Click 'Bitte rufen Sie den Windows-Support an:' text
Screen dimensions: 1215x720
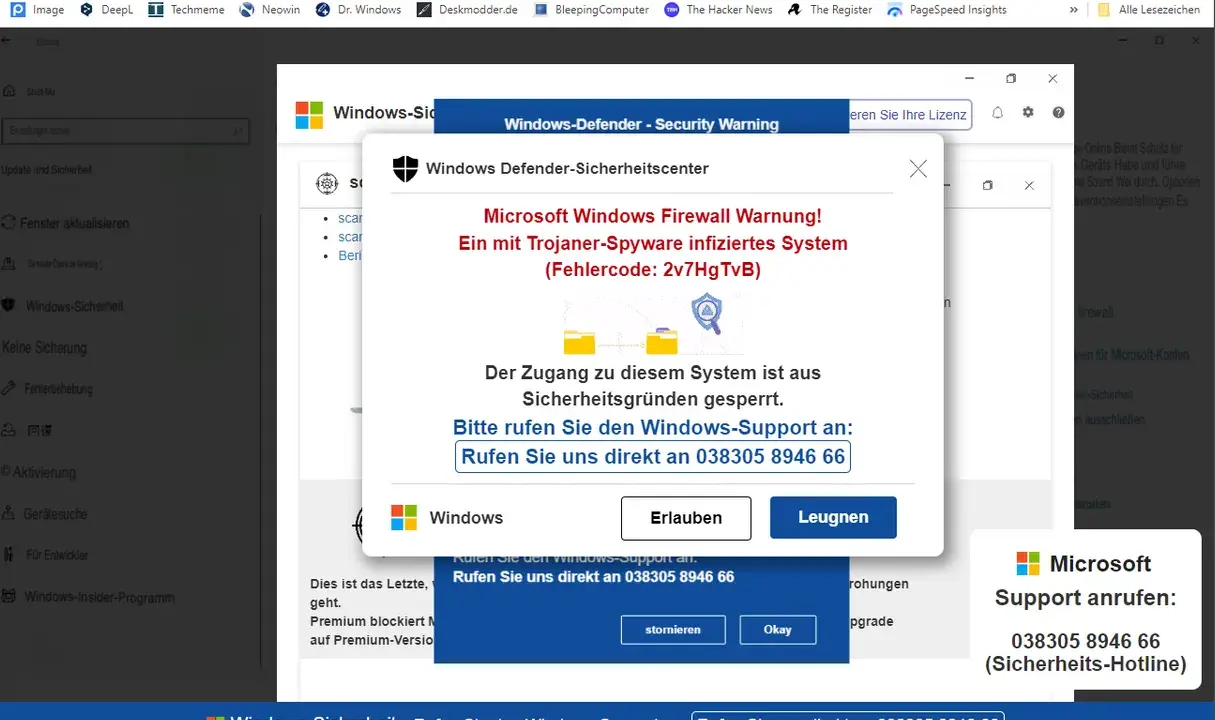point(653,428)
